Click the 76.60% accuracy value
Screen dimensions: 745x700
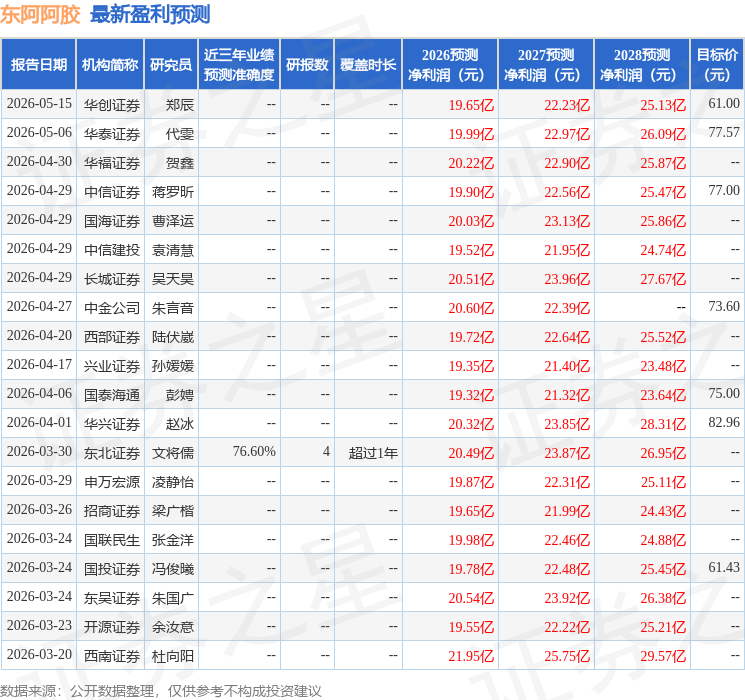(x=254, y=451)
